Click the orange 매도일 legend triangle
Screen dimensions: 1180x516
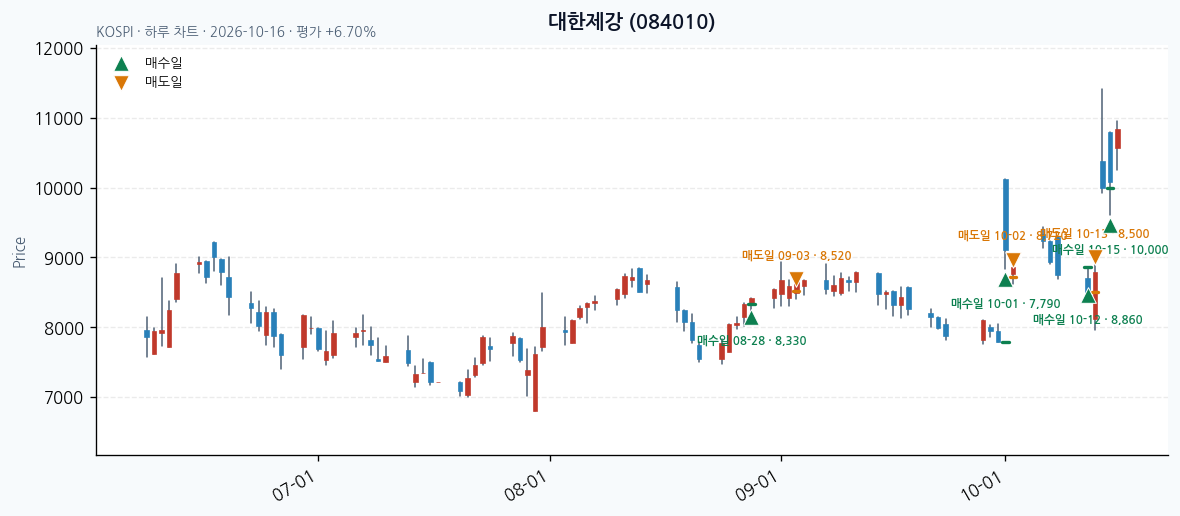click(x=121, y=83)
